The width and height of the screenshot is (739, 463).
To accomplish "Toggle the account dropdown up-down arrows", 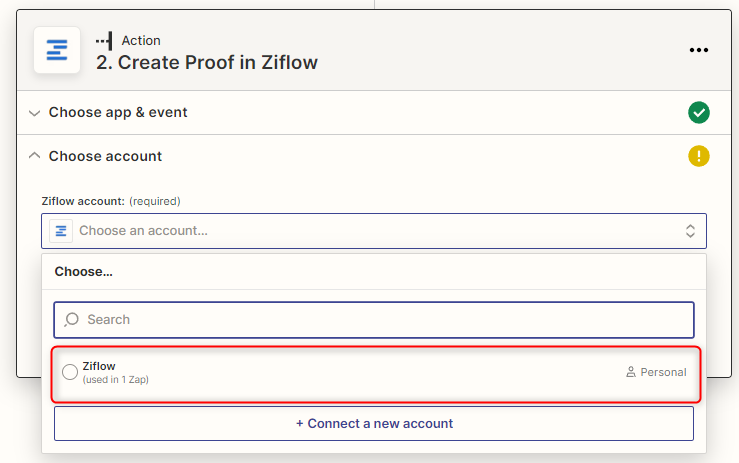I will click(x=690, y=231).
